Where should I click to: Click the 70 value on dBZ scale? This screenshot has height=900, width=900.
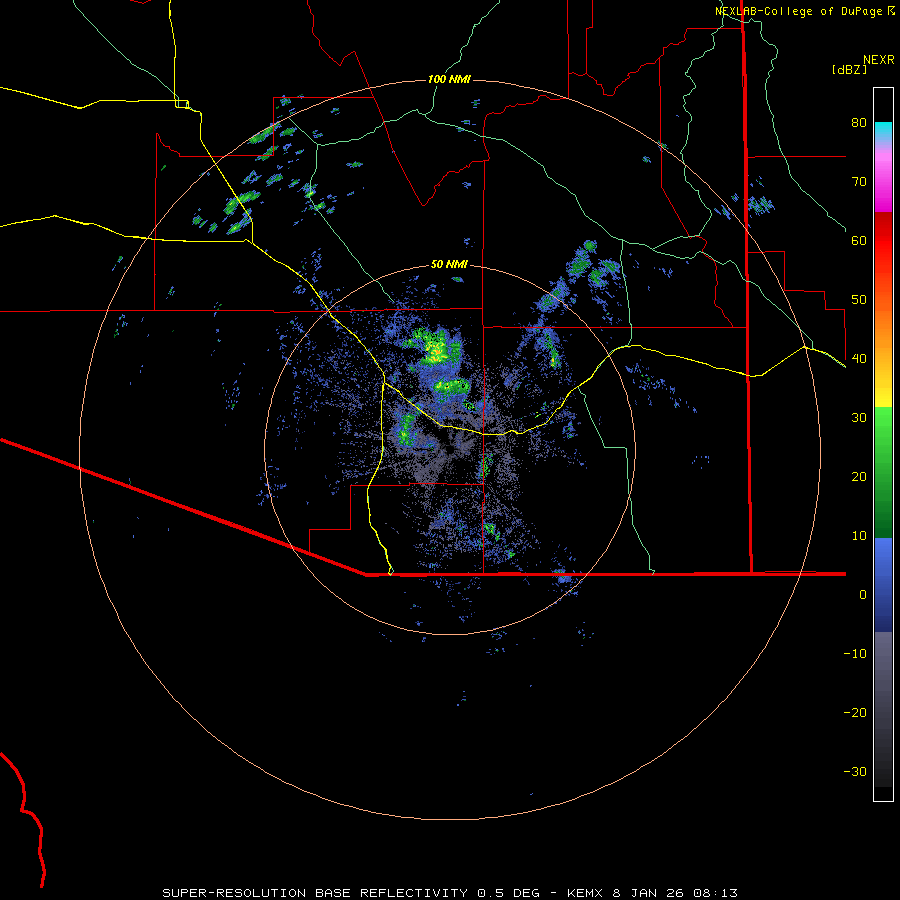pyautogui.click(x=859, y=182)
